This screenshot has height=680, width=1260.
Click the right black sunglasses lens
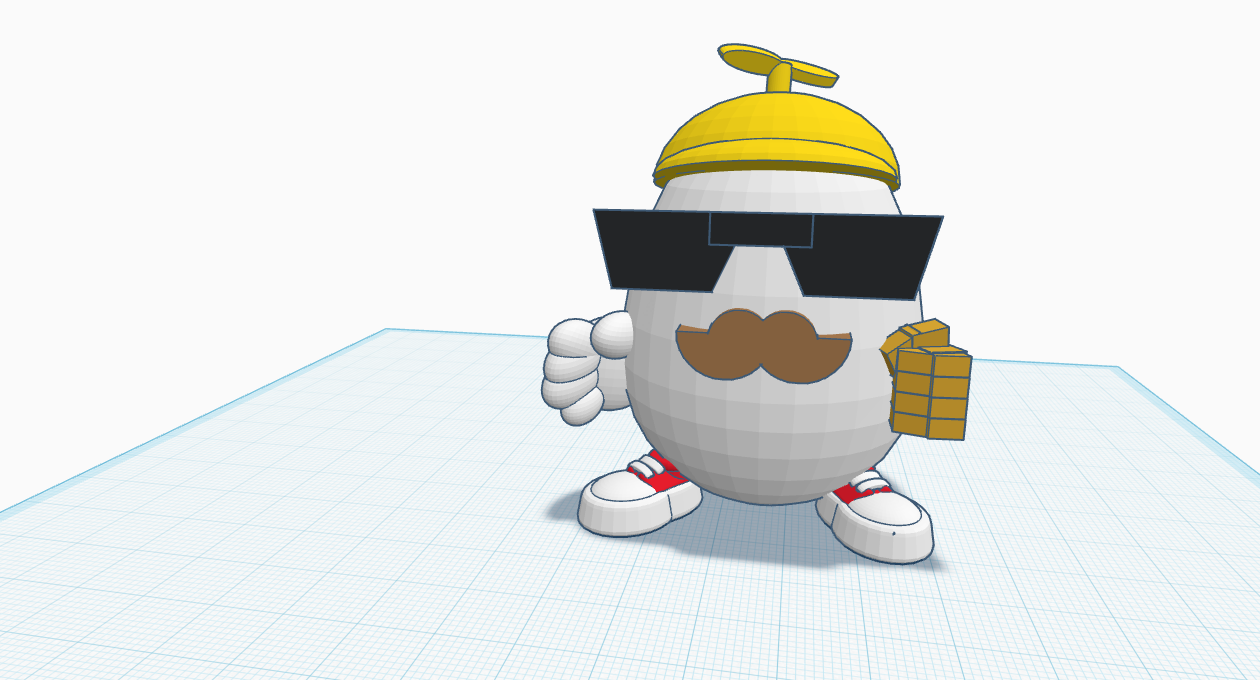coord(865,258)
